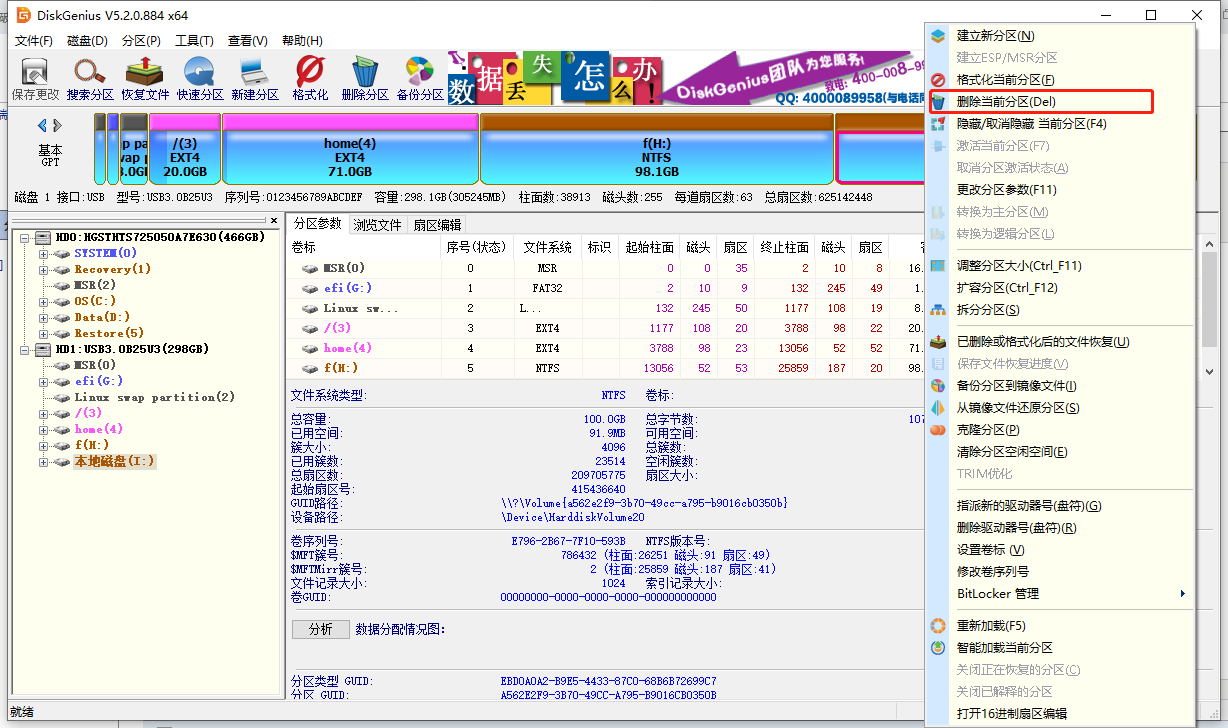Expand the OS(C:) tree node
1228x728 pixels.
[44, 302]
